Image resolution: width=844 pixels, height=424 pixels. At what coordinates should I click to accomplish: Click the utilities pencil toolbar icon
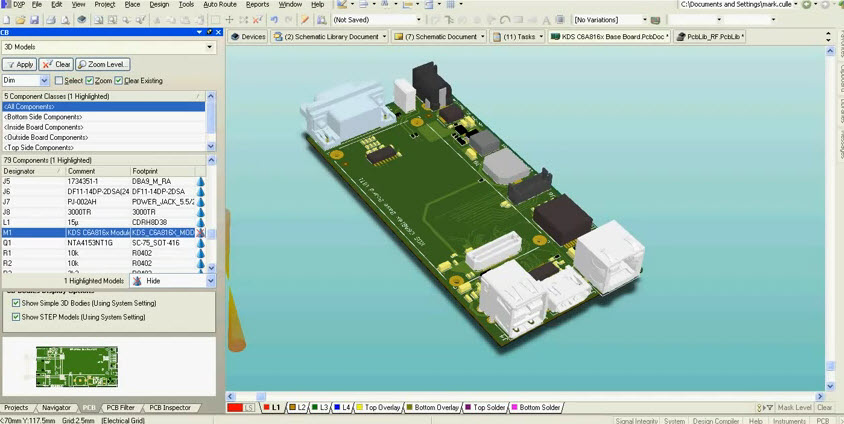point(342,4)
